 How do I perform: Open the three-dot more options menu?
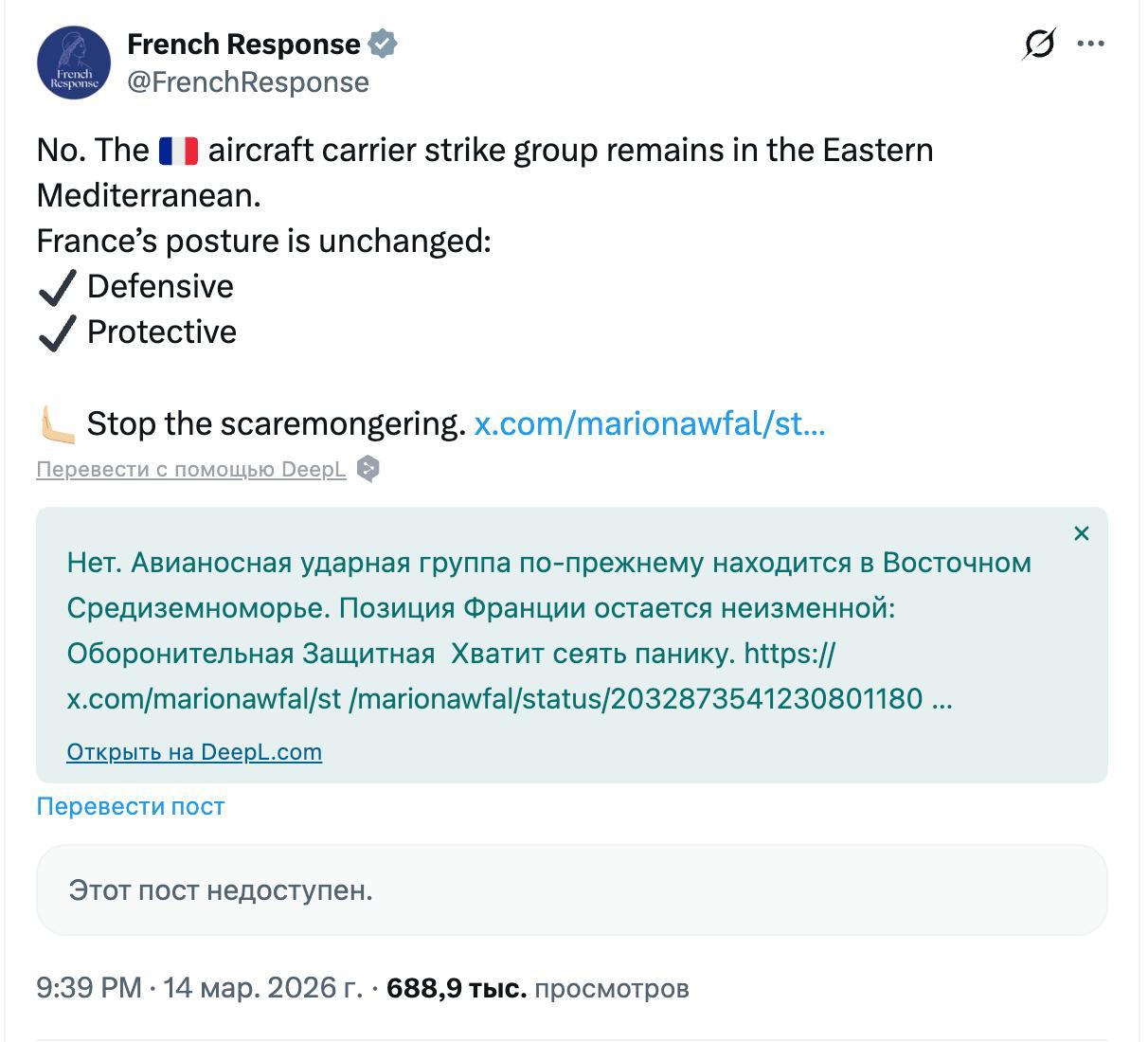coord(1091,44)
